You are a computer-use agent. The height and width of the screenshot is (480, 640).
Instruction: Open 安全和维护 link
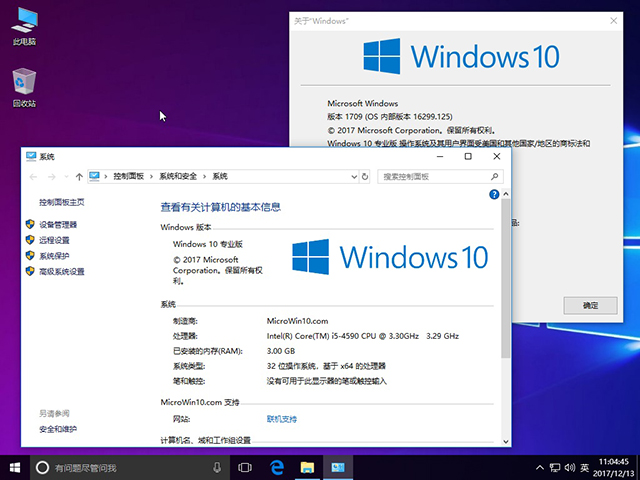click(58, 429)
